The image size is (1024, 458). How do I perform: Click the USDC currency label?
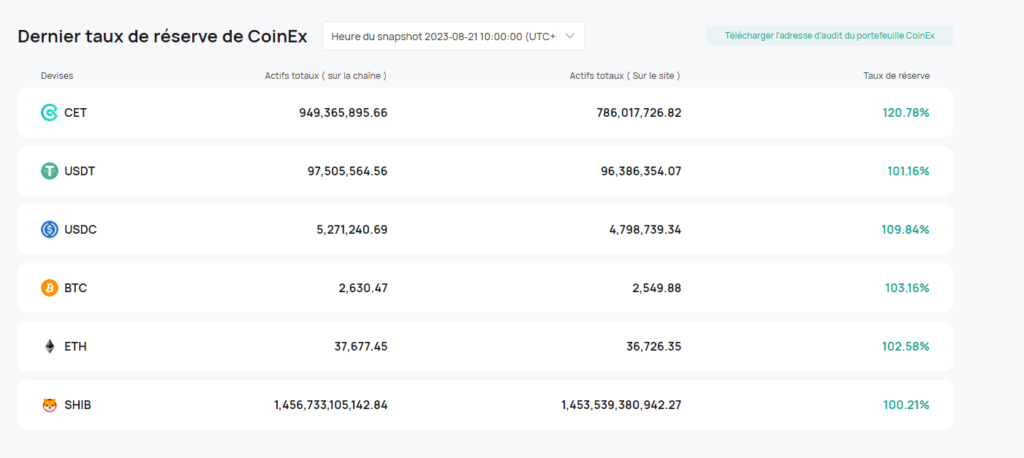80,229
